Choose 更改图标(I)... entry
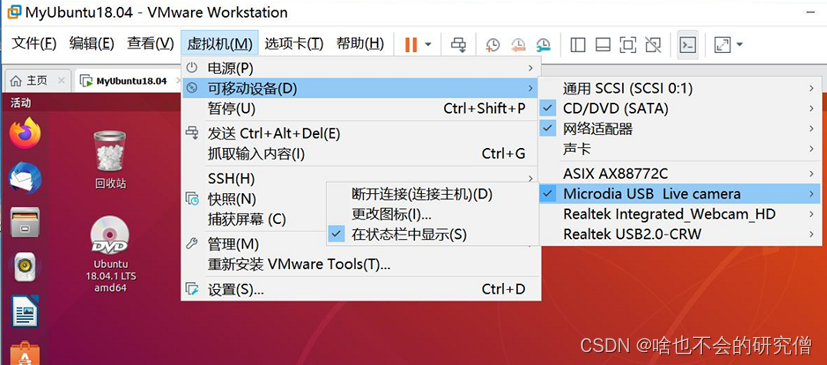Screen dimensions: 827x365 432,214
